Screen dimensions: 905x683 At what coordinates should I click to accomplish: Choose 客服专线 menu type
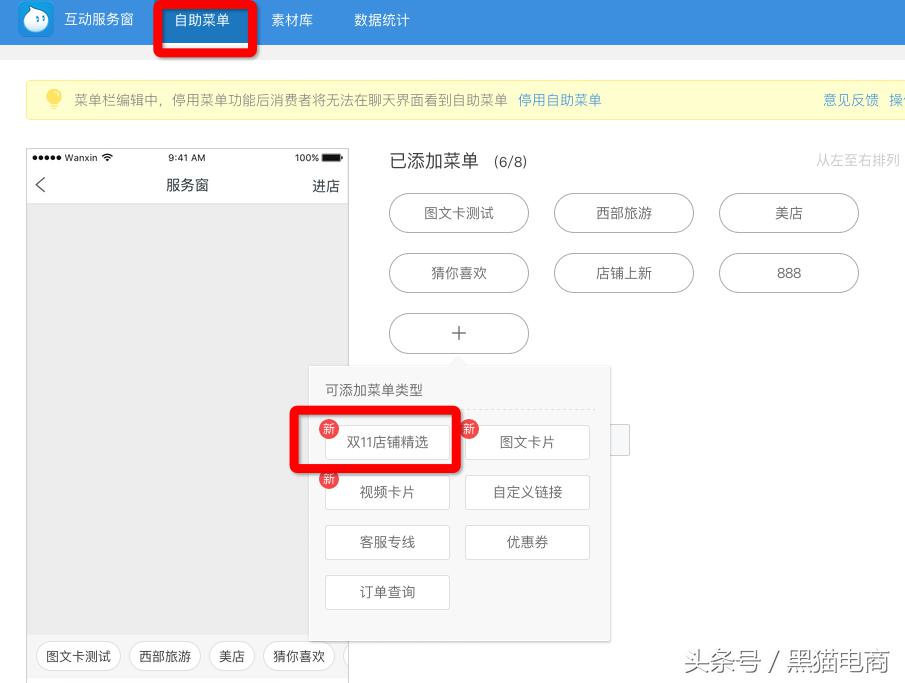coord(387,542)
